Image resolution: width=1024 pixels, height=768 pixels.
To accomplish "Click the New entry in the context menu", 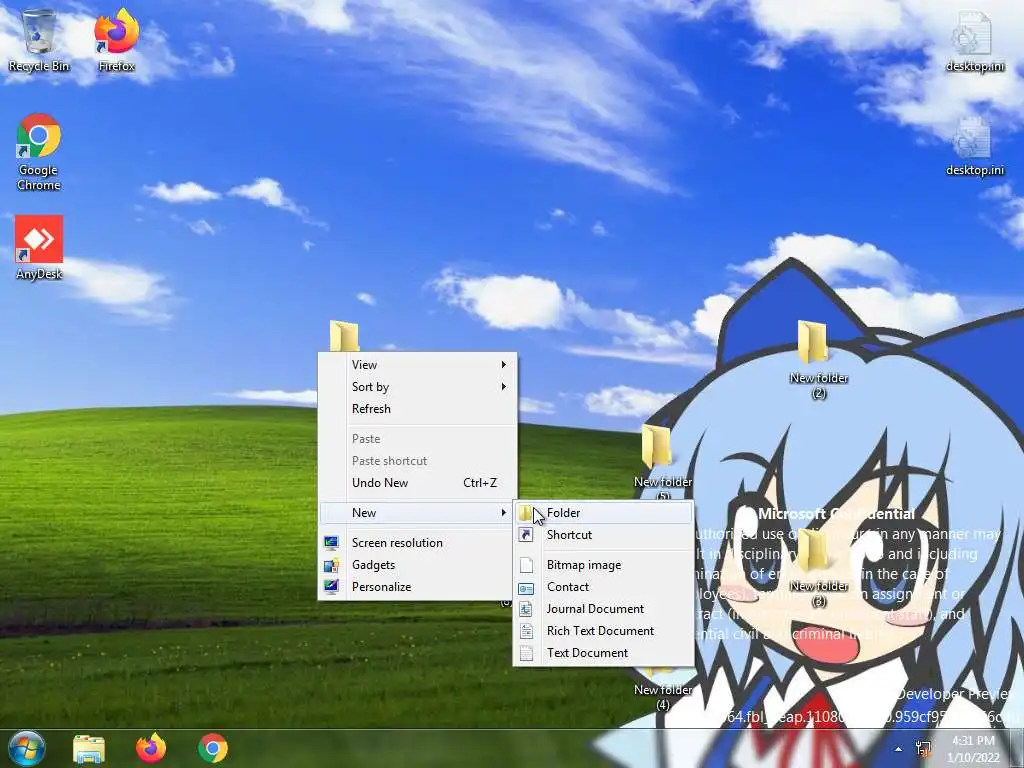I will pos(417,513).
